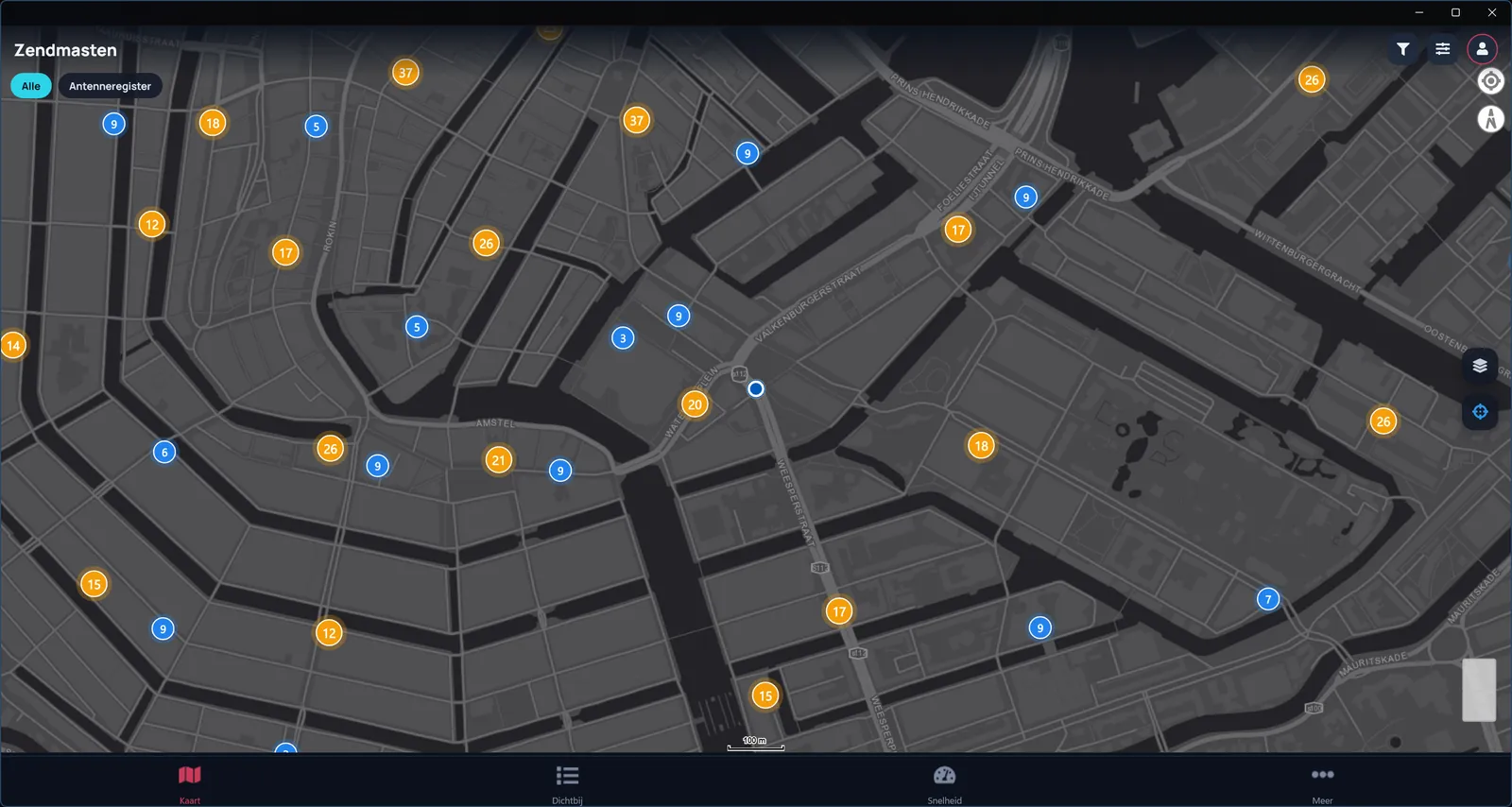Viewport: 1512px width, 807px height.
Task: Open the user profile icon
Action: (x=1482, y=49)
